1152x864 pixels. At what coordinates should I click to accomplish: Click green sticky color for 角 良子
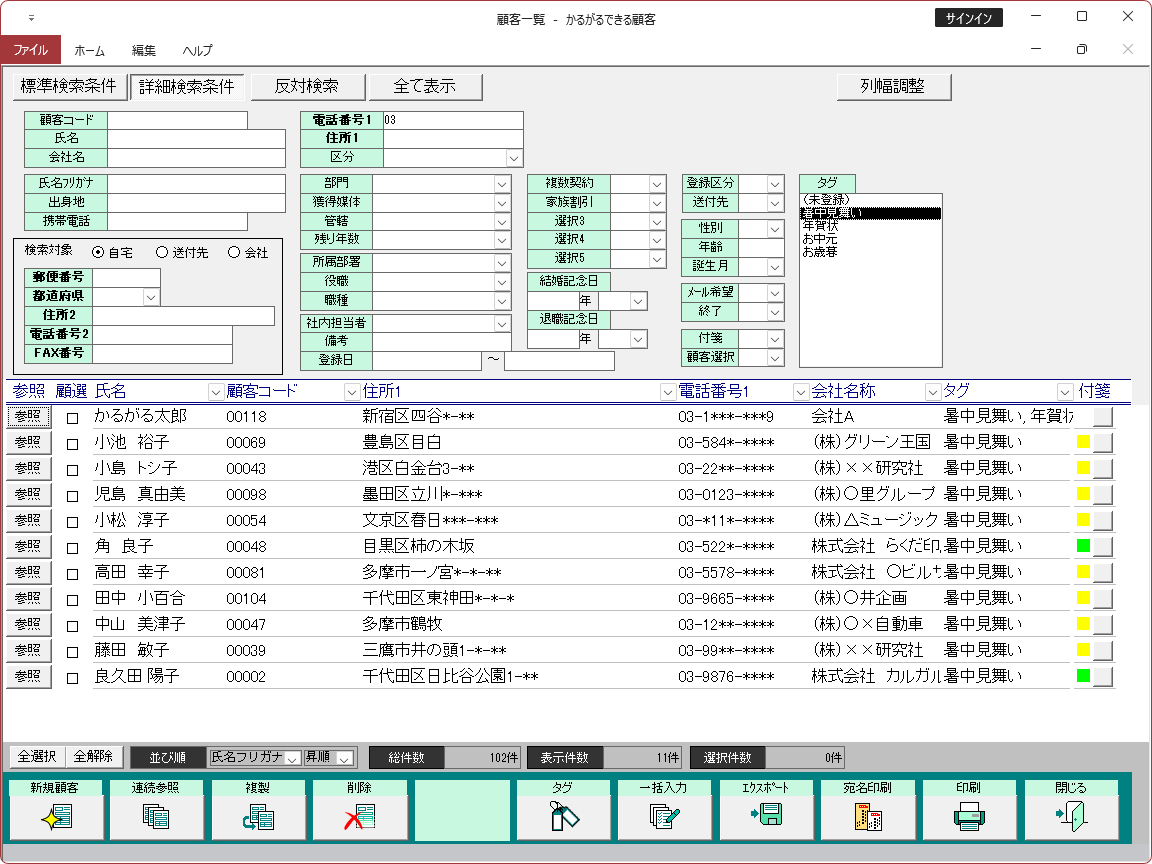tap(1083, 546)
